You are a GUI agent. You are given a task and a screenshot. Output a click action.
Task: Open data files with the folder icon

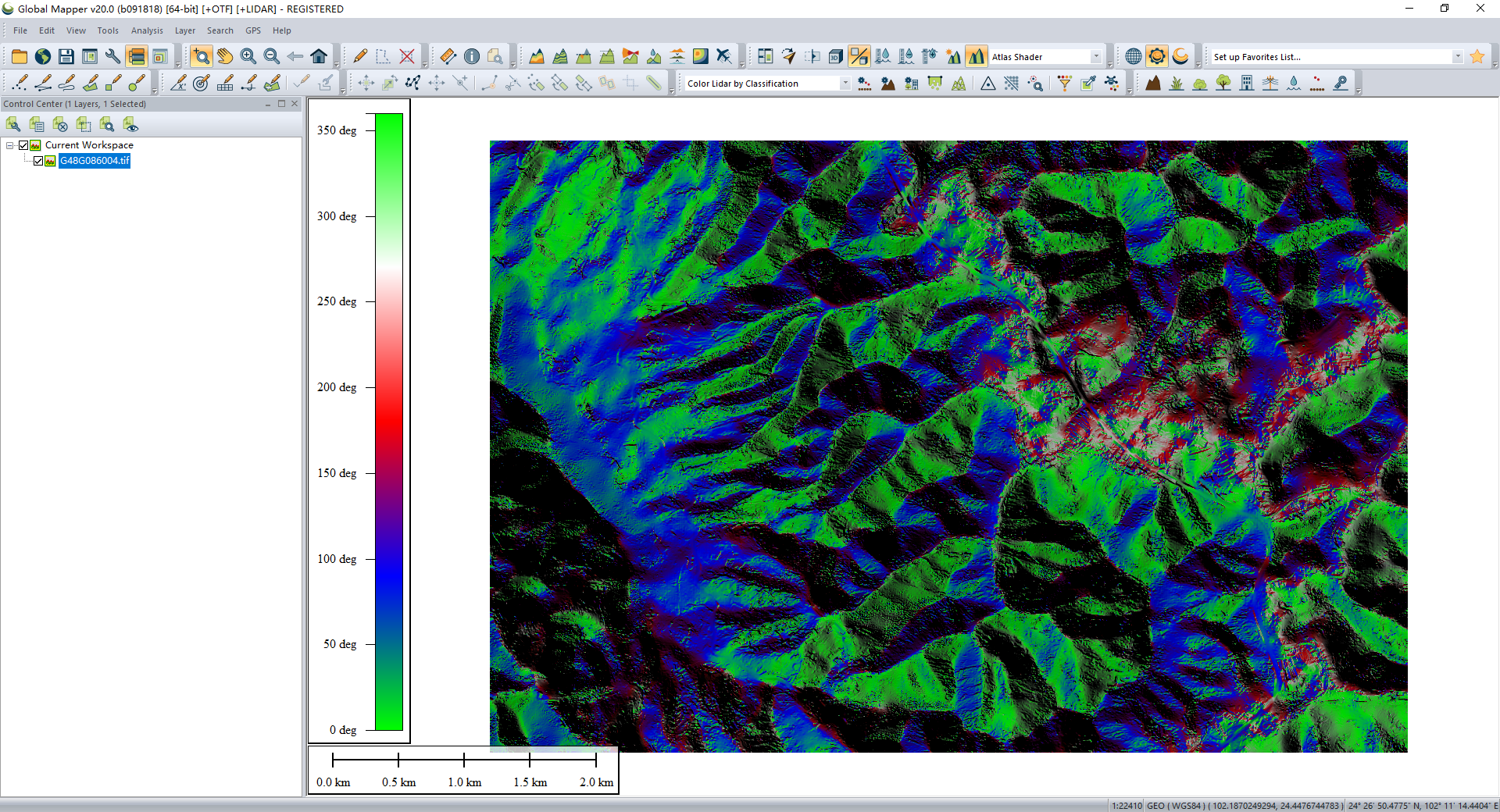pyautogui.click(x=20, y=56)
